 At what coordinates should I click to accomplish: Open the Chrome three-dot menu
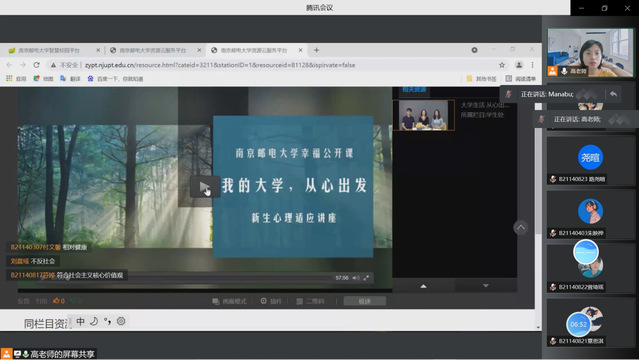click(x=532, y=65)
